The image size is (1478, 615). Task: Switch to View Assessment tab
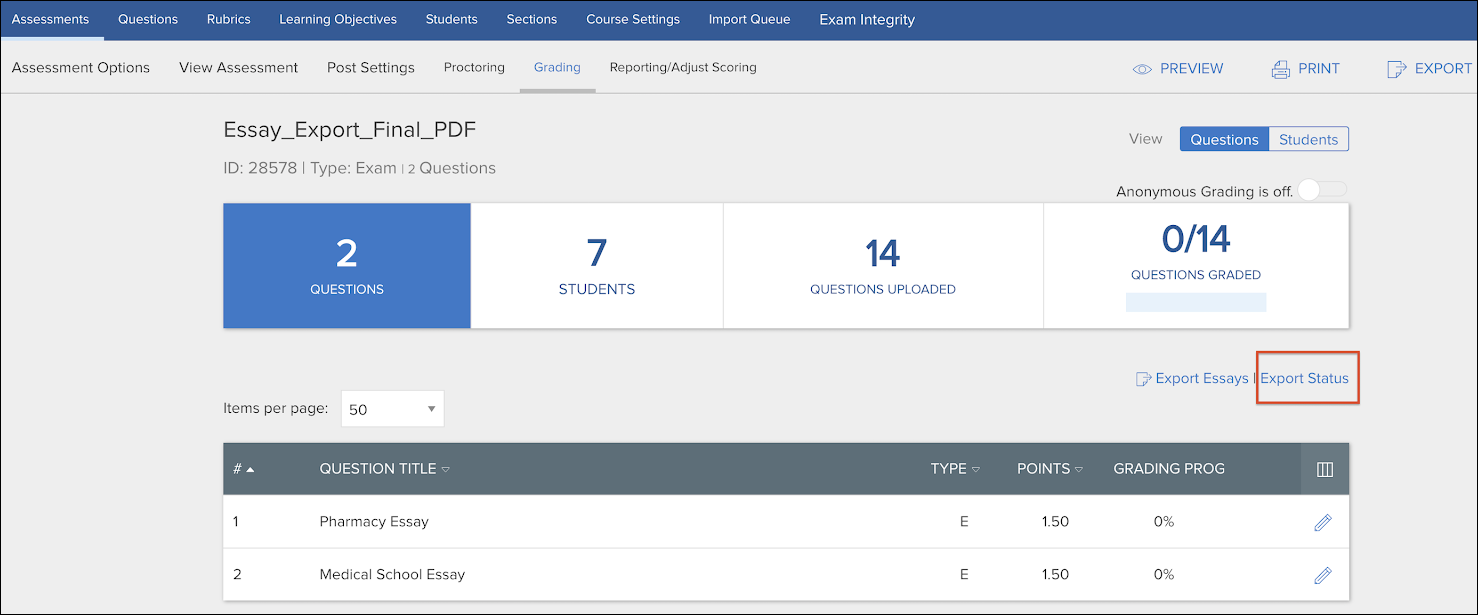pyautogui.click(x=238, y=68)
